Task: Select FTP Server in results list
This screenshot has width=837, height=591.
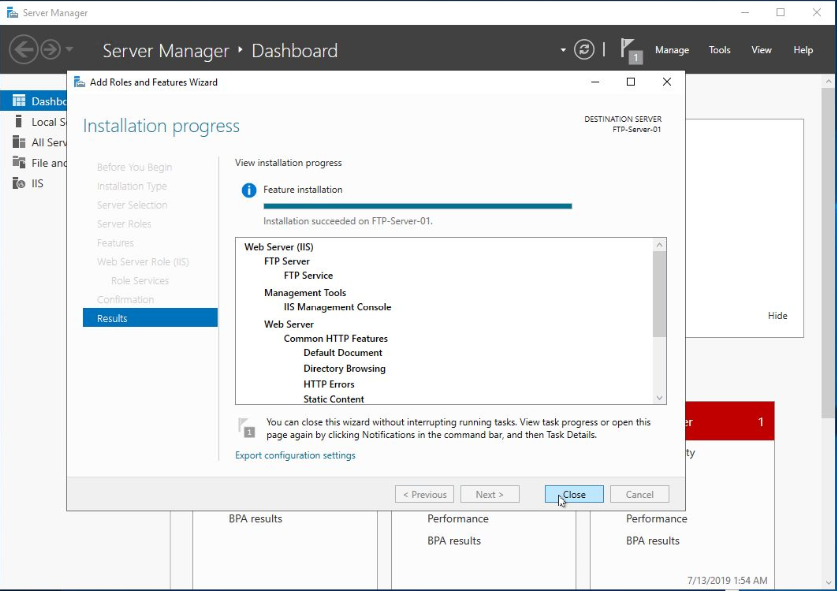Action: (x=287, y=261)
